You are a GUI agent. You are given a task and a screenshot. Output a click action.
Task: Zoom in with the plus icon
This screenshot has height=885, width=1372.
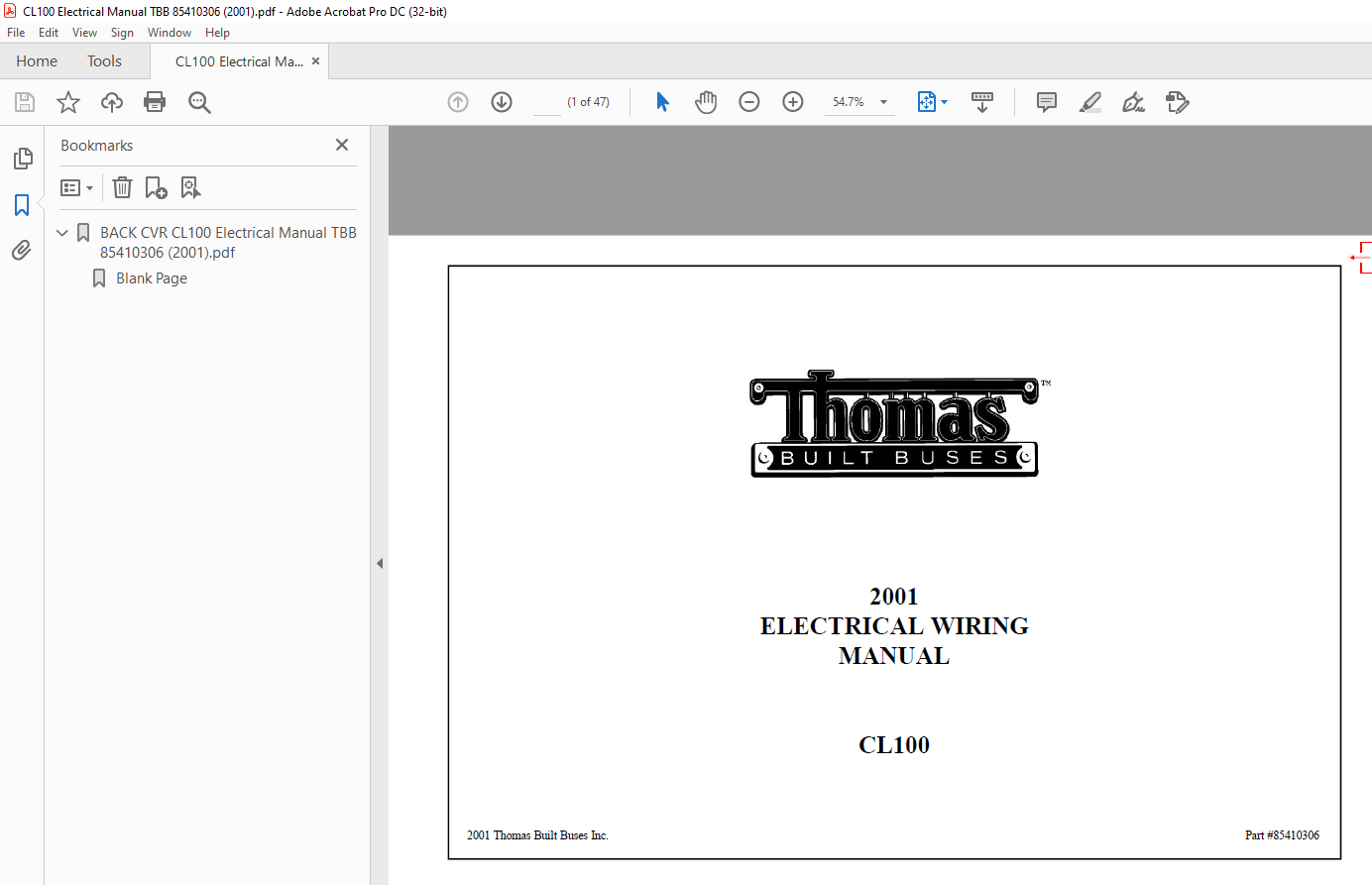click(x=793, y=102)
